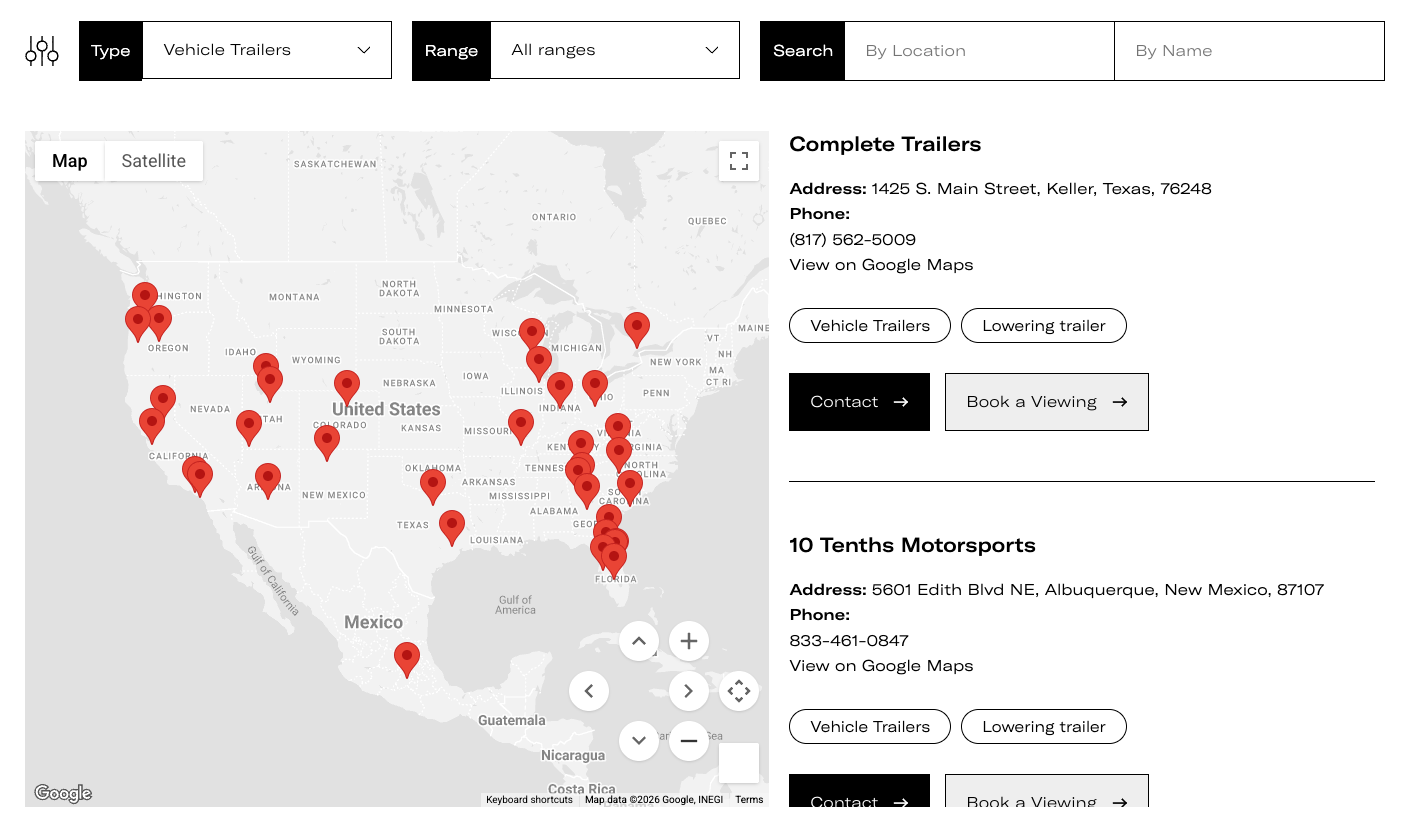
Task: Click phone number (817) 562-5009
Action: click(x=852, y=240)
